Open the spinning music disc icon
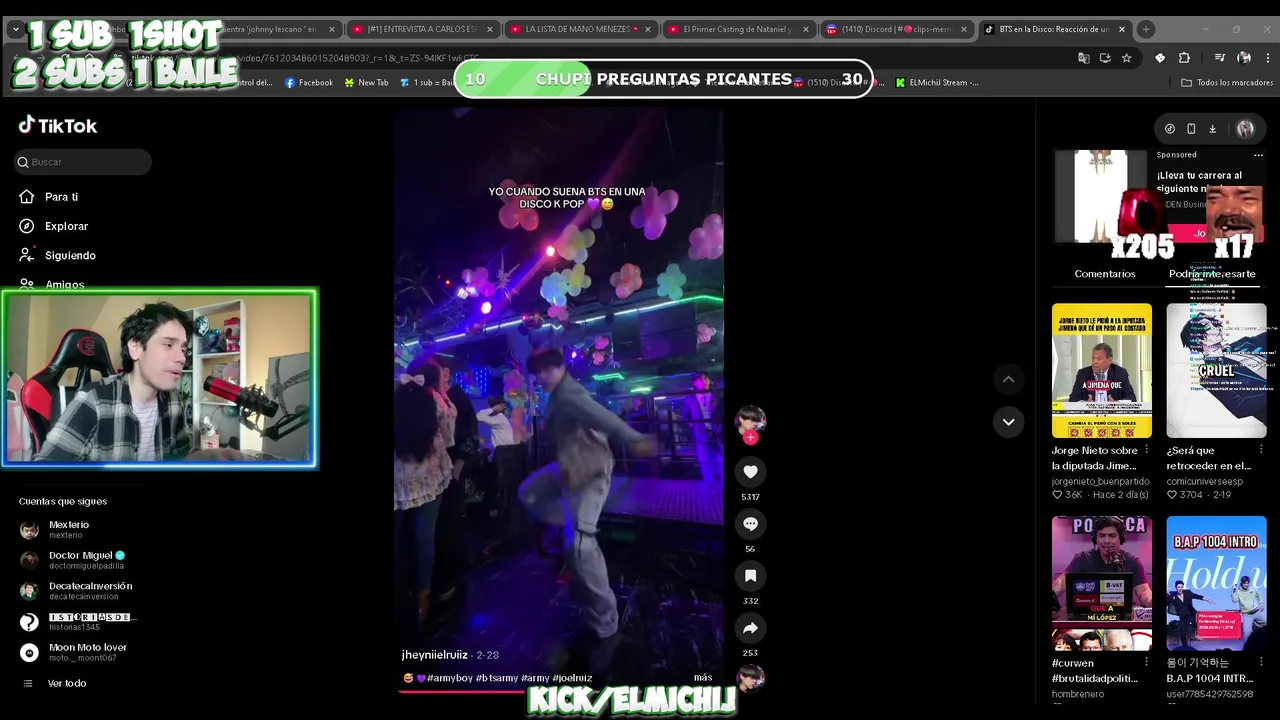This screenshot has width=1280, height=720. point(750,678)
